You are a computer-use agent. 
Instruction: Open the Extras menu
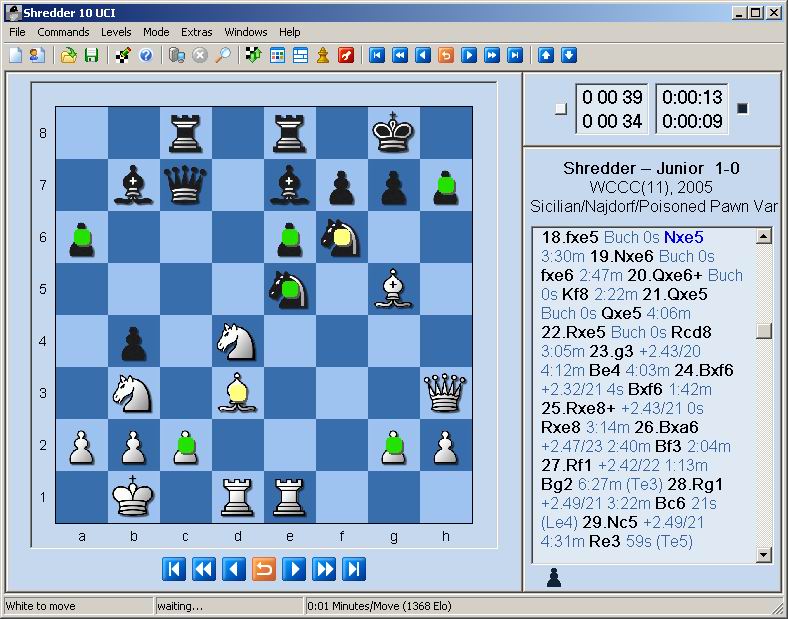tap(196, 32)
